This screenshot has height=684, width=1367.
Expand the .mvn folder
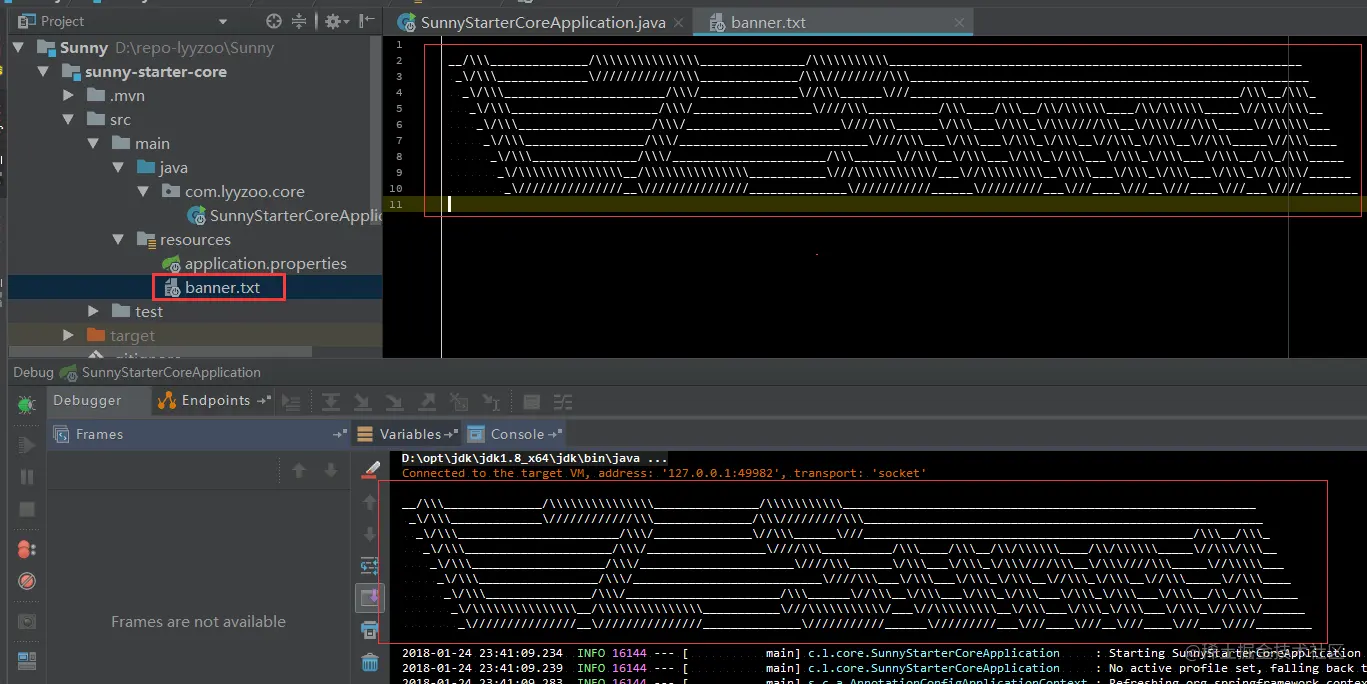[68, 96]
